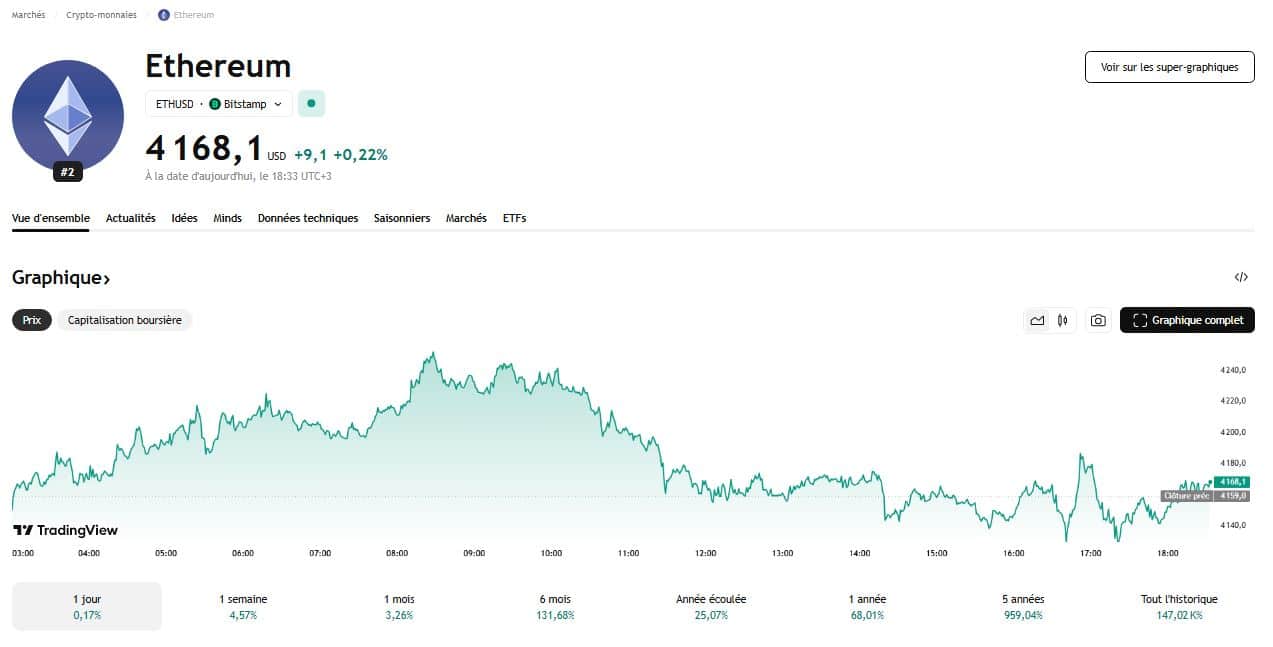1273x647 pixels.
Task: Open the embed code icon
Action: (1241, 277)
